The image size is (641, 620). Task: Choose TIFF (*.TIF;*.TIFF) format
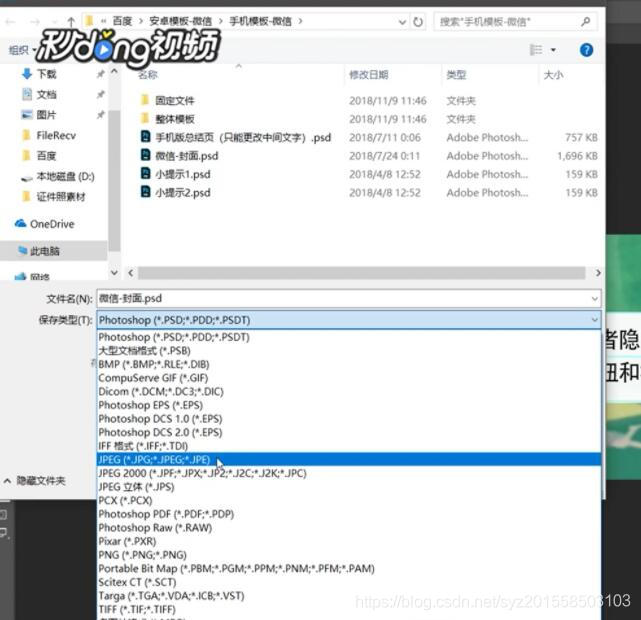349,609
